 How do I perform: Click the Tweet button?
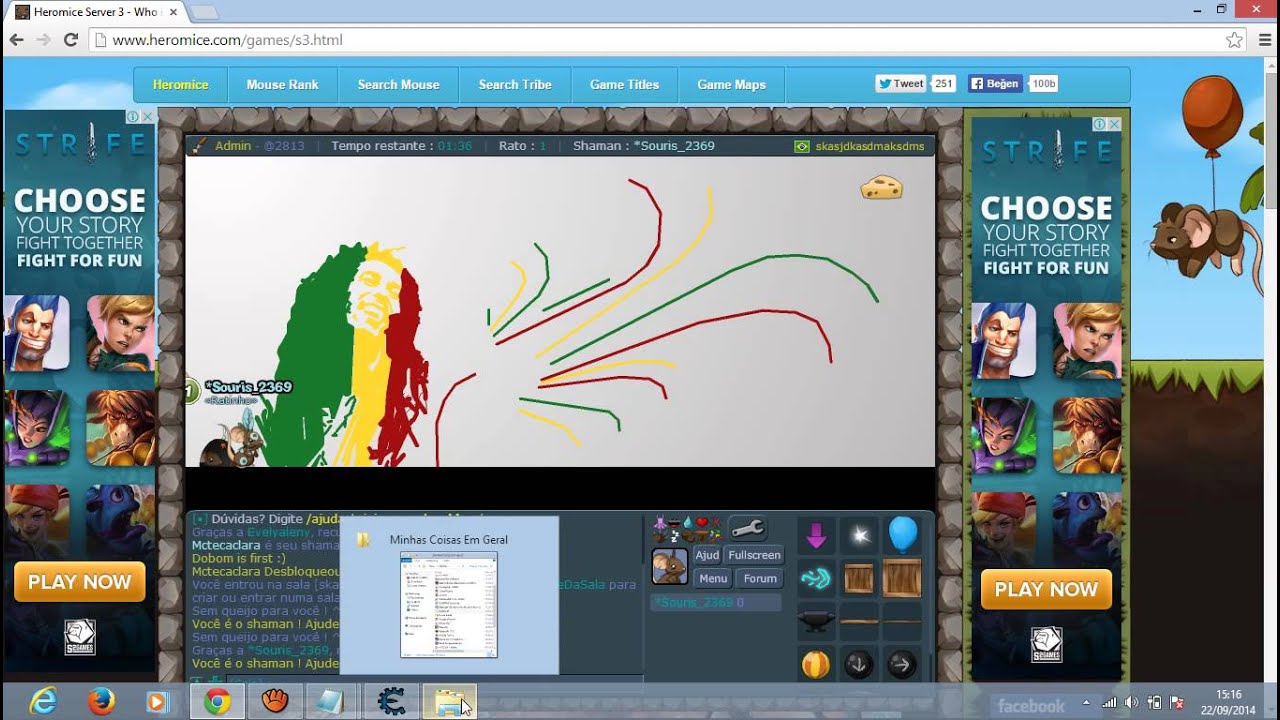click(x=901, y=84)
